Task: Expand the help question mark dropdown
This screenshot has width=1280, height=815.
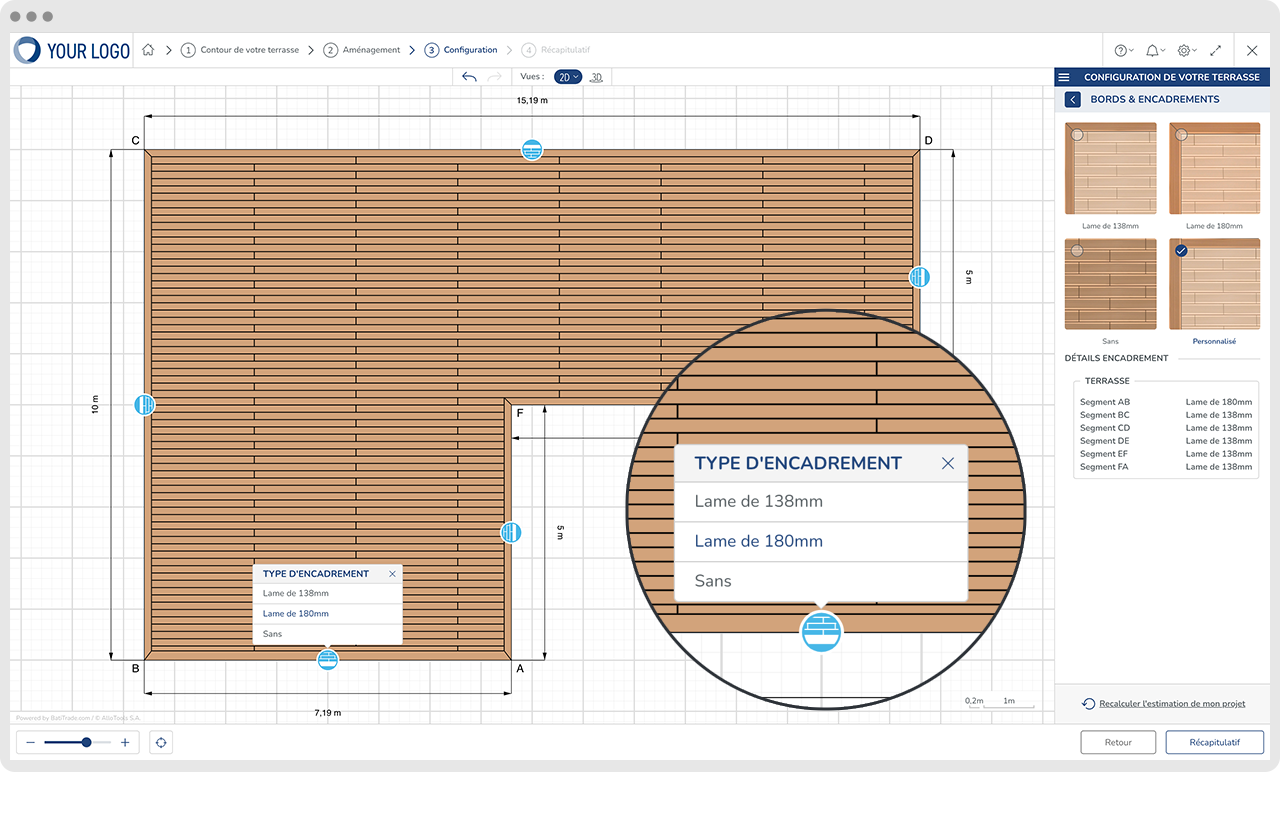Action: pos(1122,50)
